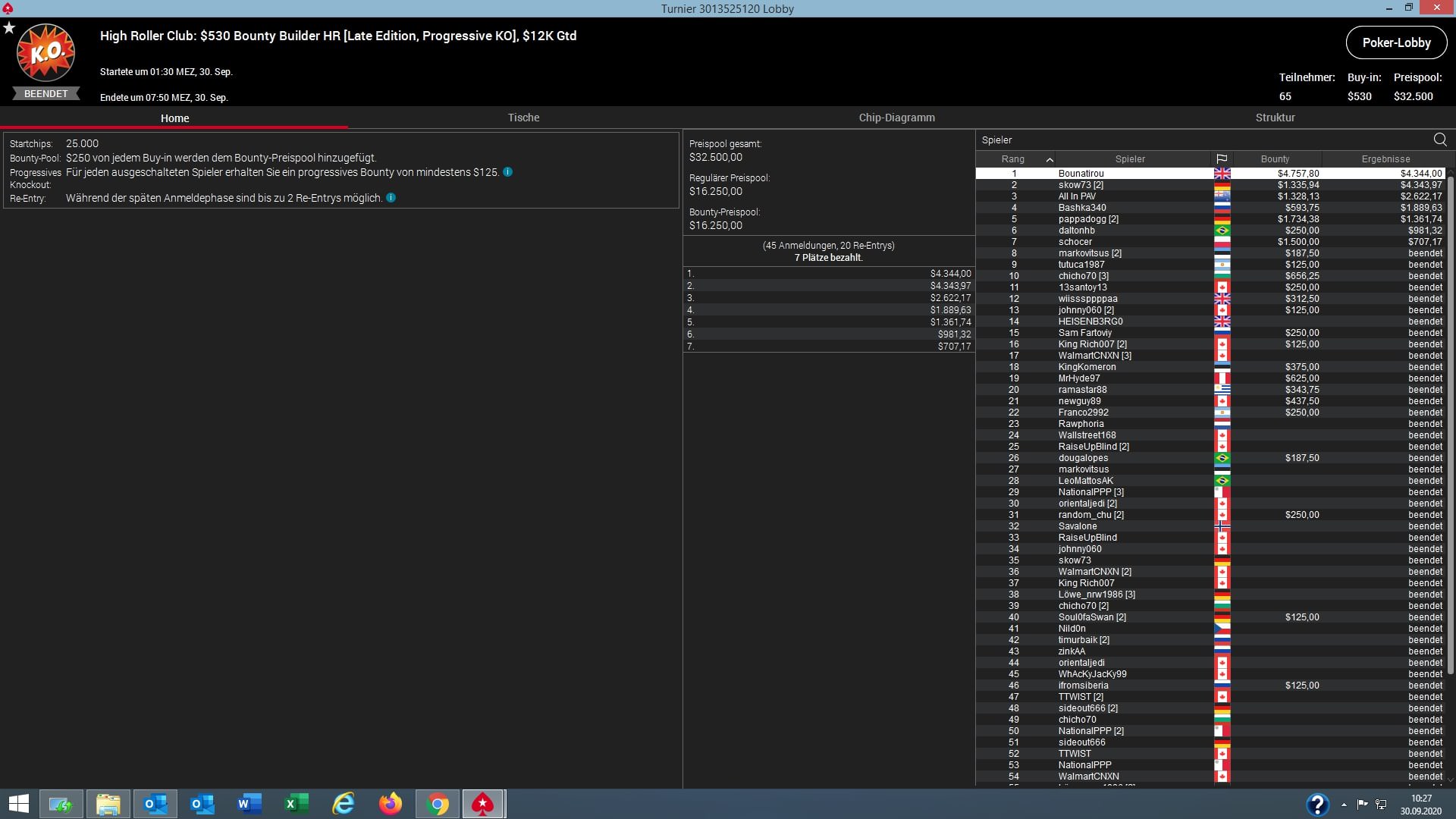Click Windows help question mark icon
The height and width of the screenshot is (819, 1456).
1317,804
